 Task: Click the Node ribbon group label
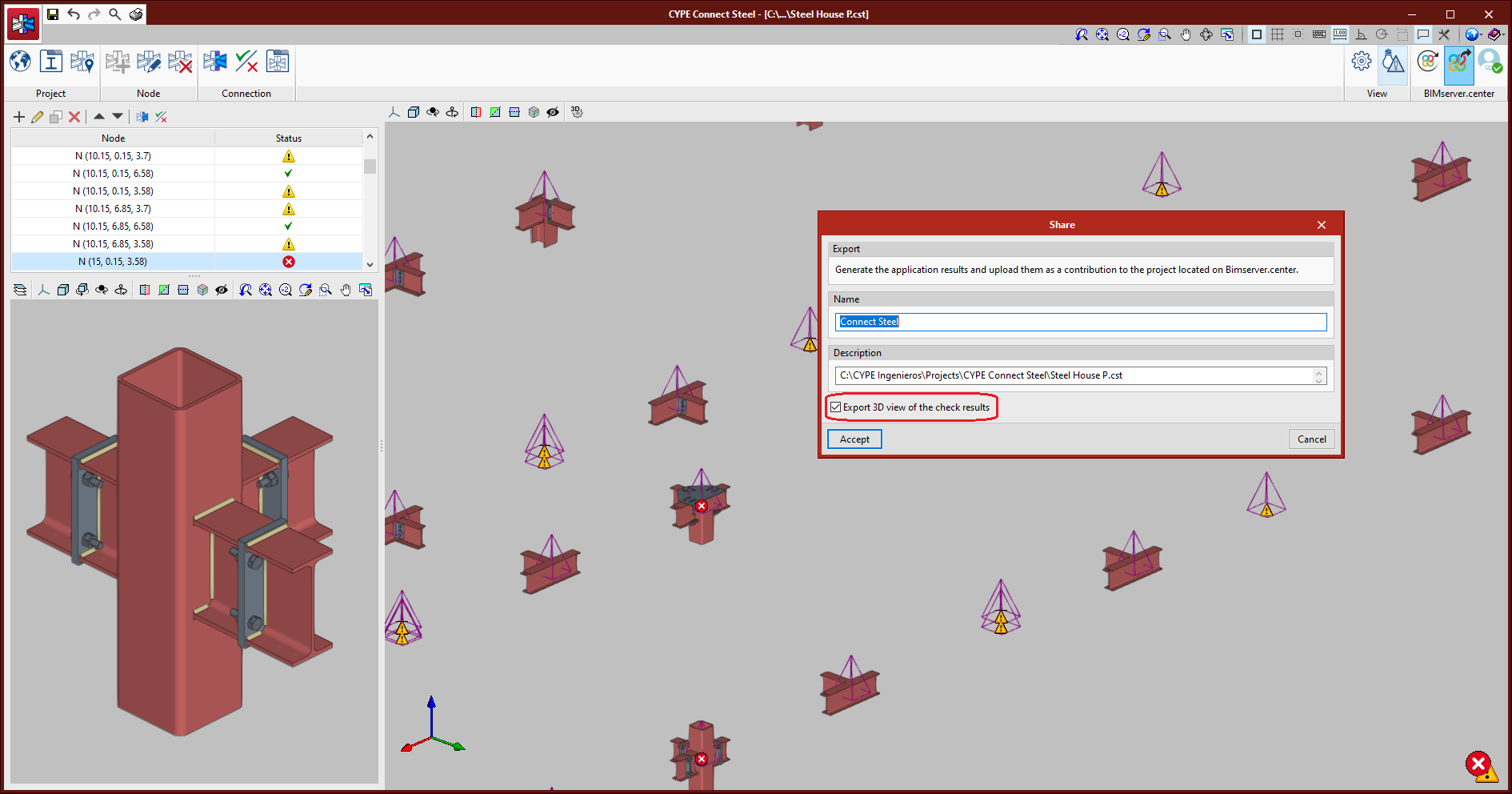click(149, 94)
